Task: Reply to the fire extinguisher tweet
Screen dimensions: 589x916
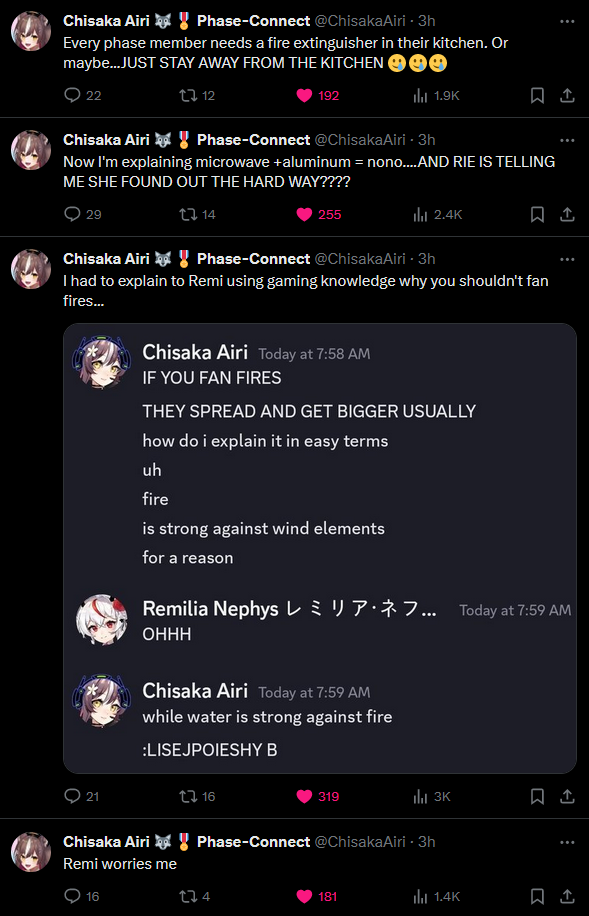Action: click(x=82, y=96)
